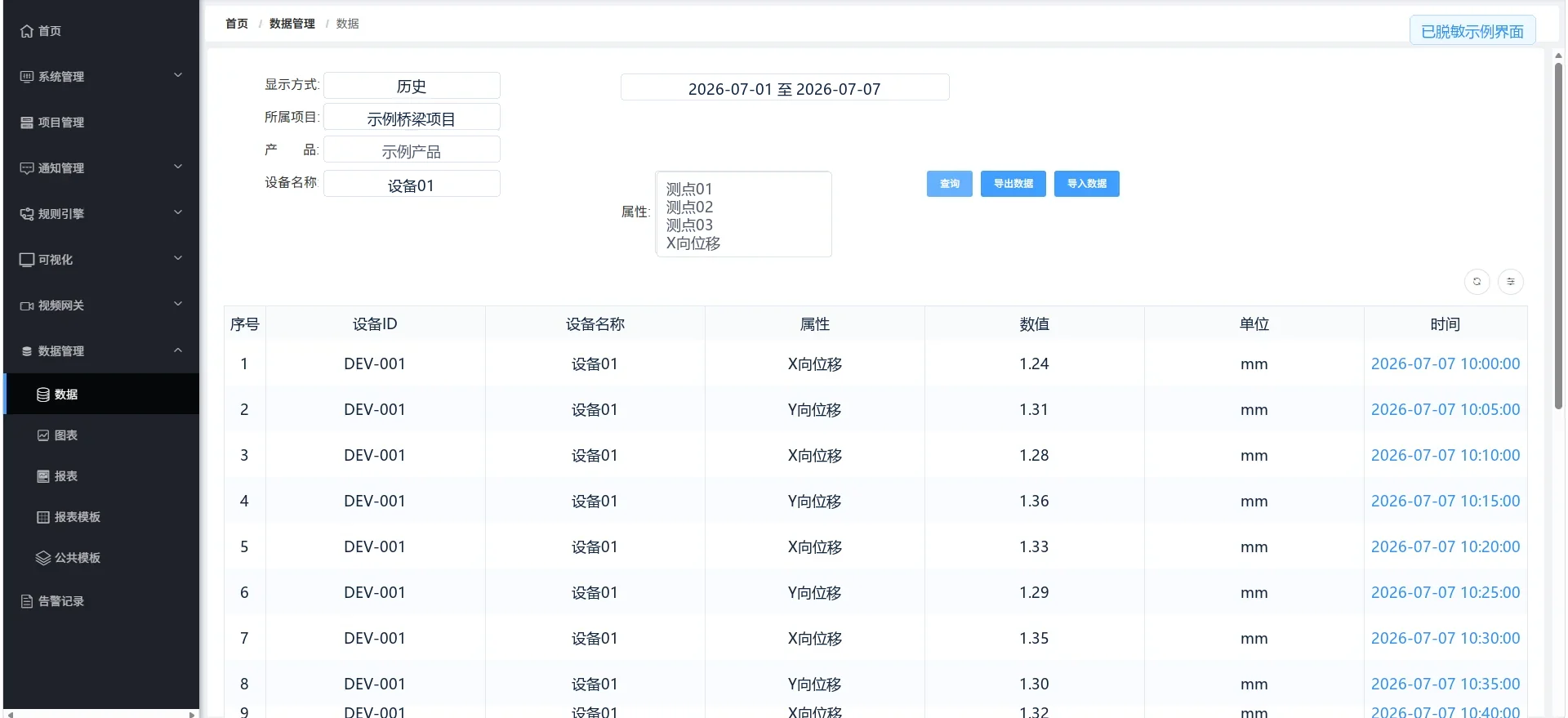Click the 告警记录 document icon

(x=27, y=601)
